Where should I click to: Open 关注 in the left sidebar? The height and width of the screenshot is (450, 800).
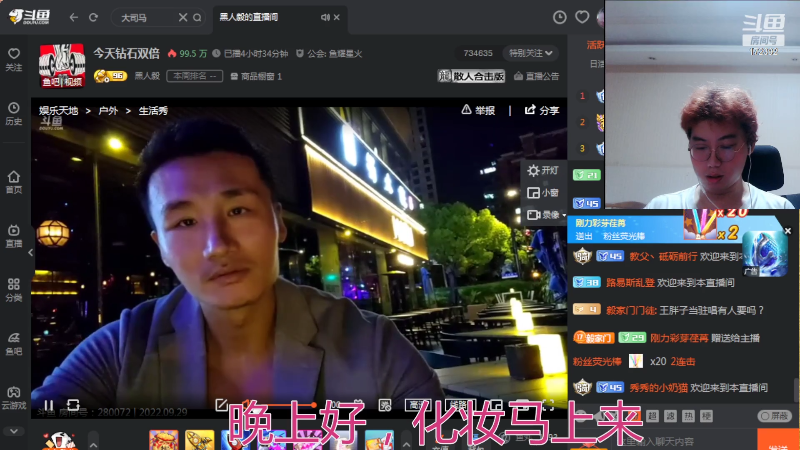pos(14,60)
